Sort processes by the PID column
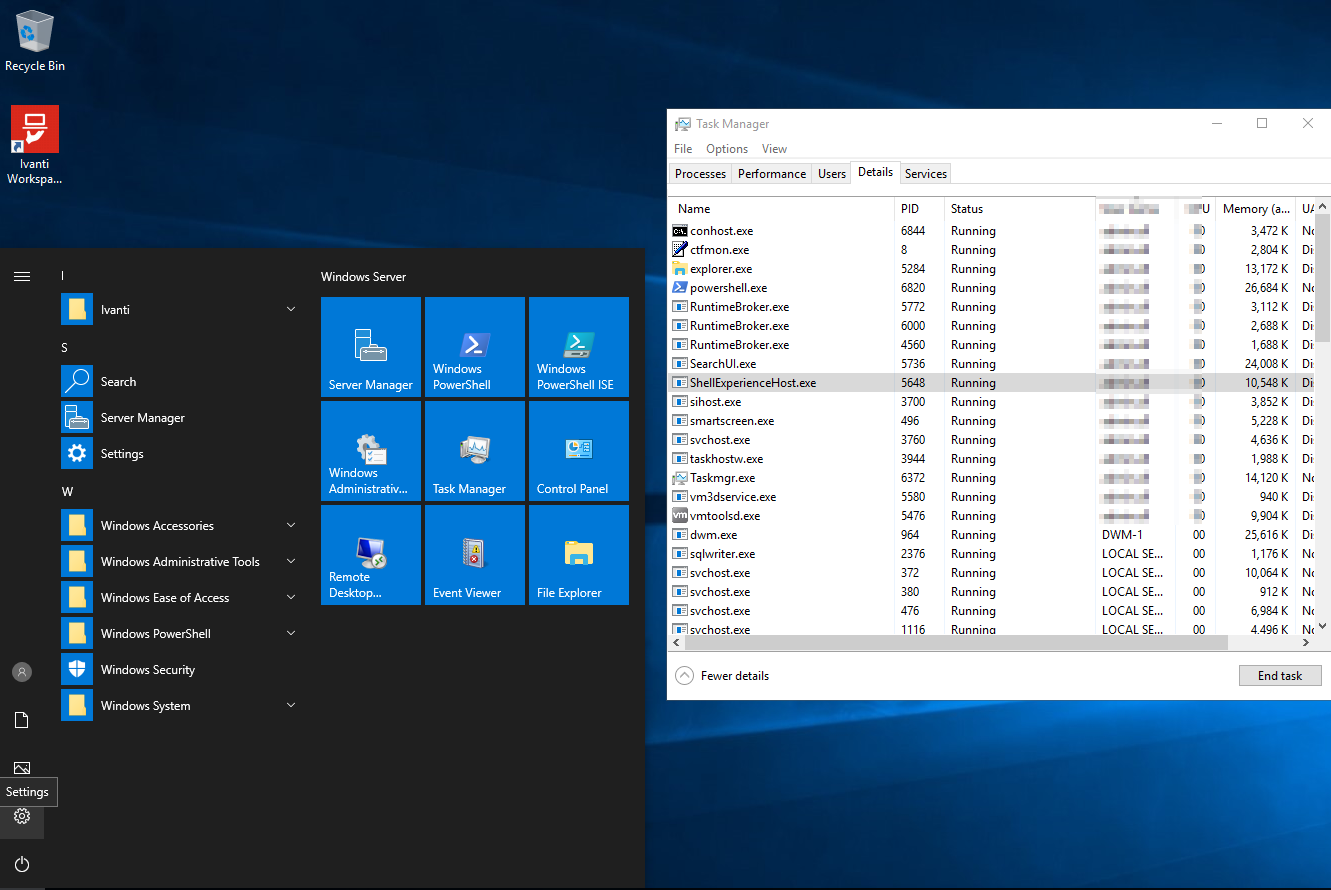1331x890 pixels. [x=910, y=208]
